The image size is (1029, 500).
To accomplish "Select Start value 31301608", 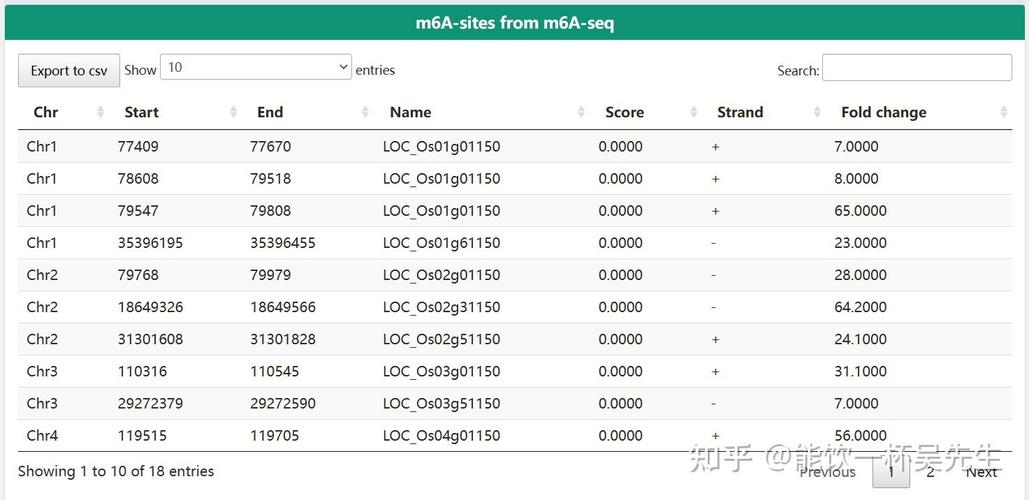I will click(150, 339).
